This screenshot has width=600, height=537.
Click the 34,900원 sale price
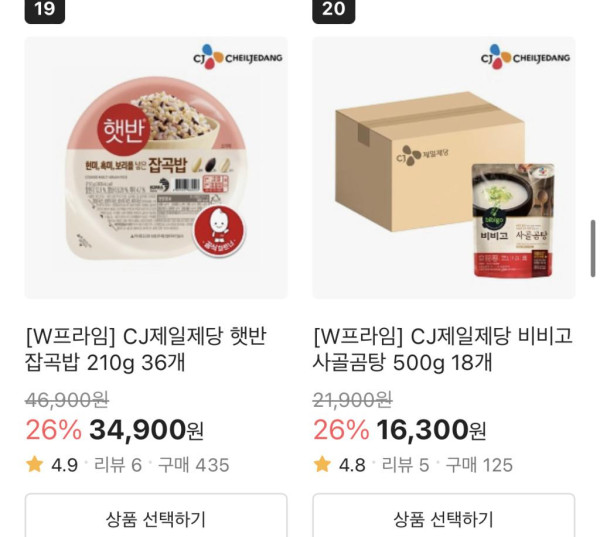click(146, 430)
